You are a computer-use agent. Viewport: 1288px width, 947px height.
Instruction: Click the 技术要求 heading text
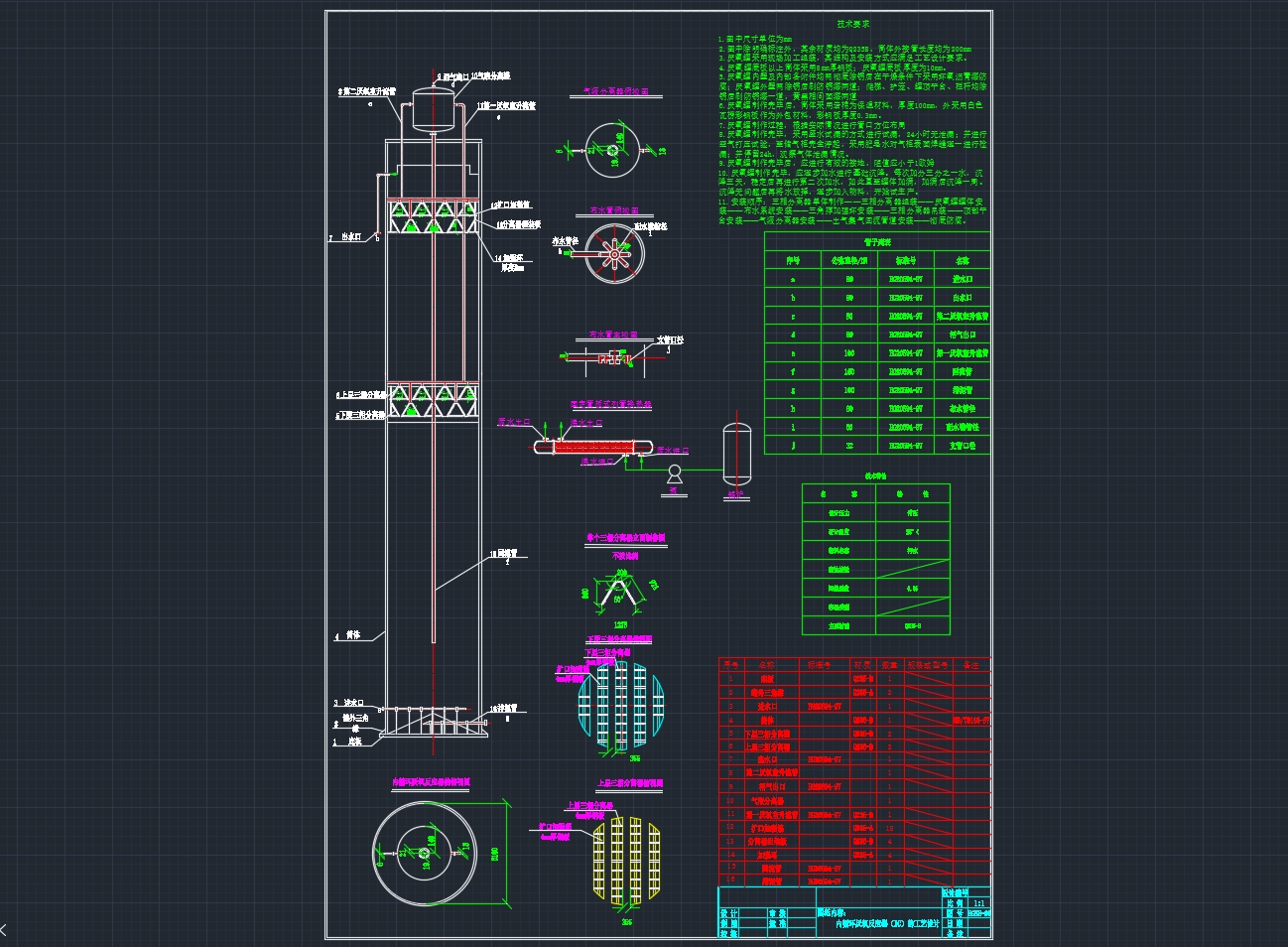(852, 23)
